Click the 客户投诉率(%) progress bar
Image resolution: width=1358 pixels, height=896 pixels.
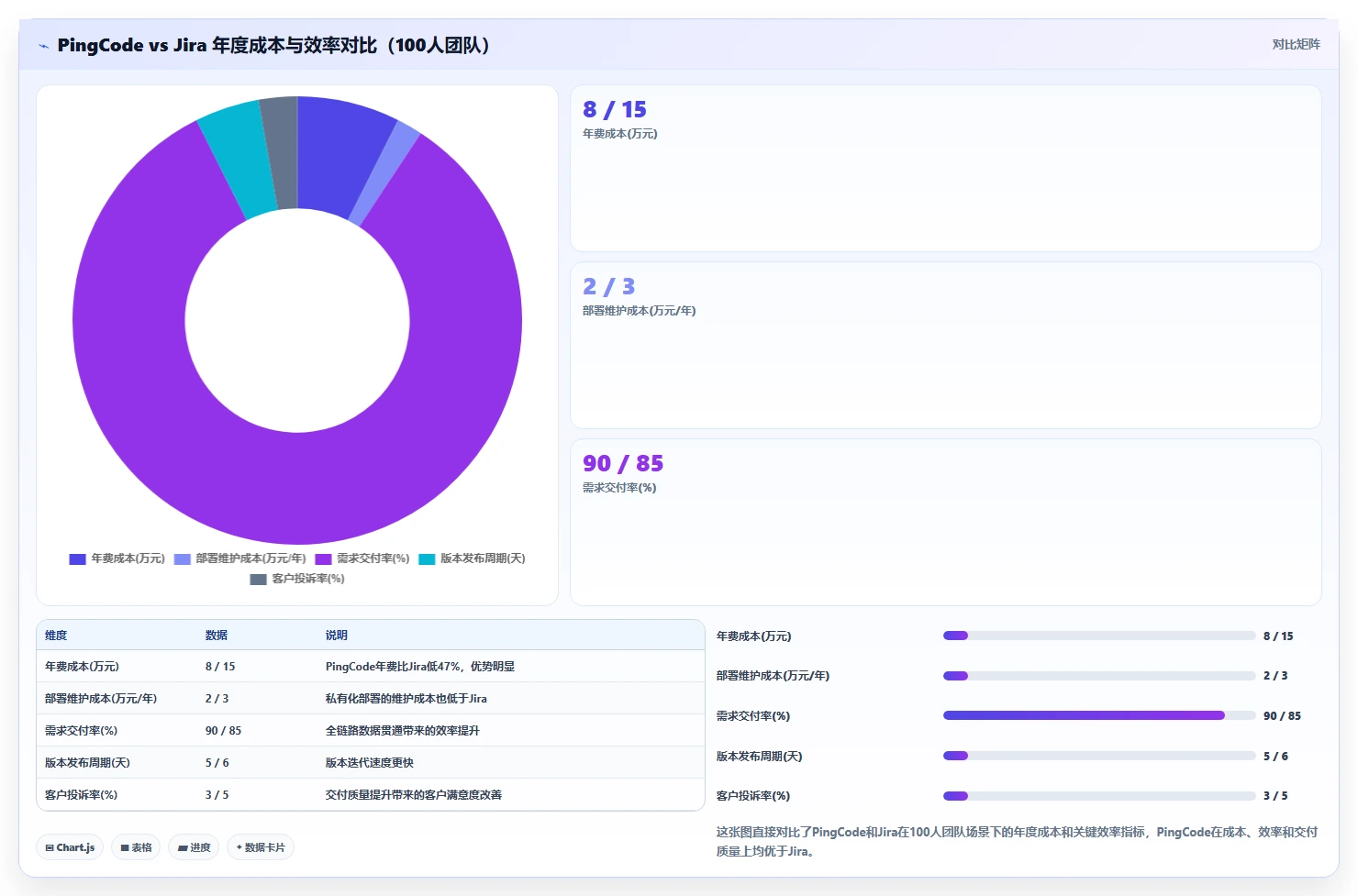[x=1099, y=796]
